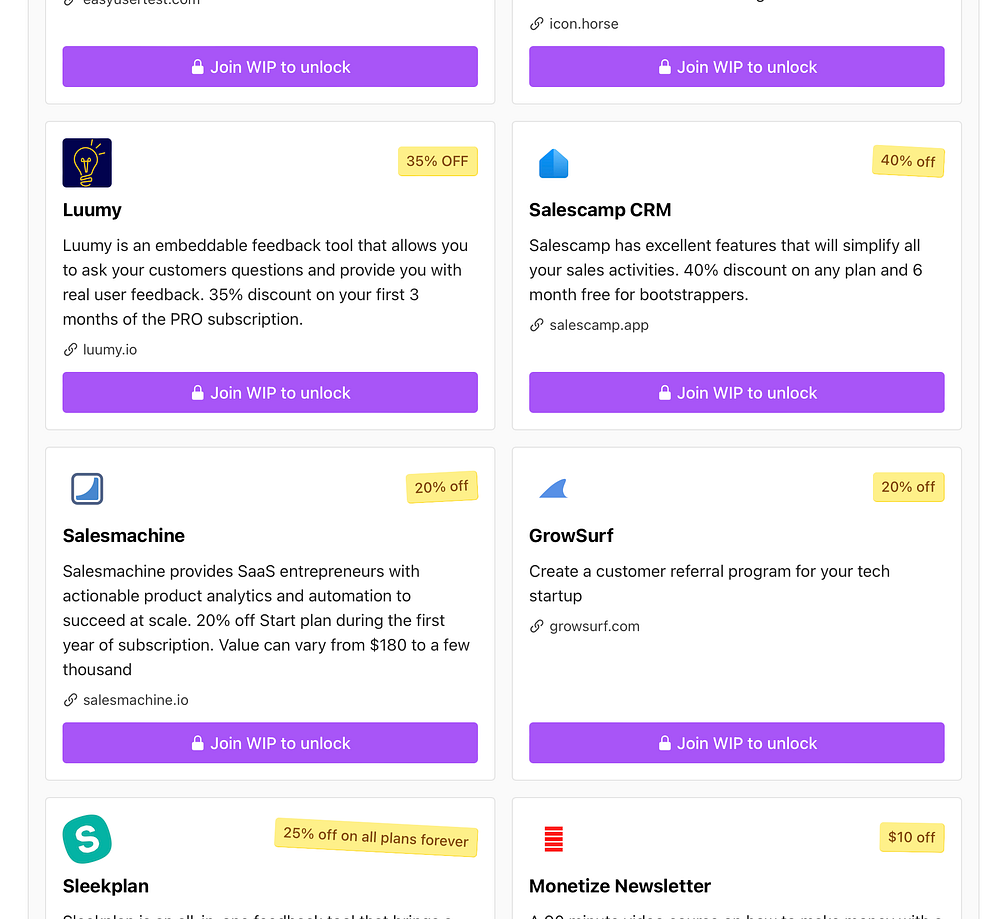The height and width of the screenshot is (919, 1000).
Task: Click the GrowSurf shark fin logo
Action: [x=553, y=489]
